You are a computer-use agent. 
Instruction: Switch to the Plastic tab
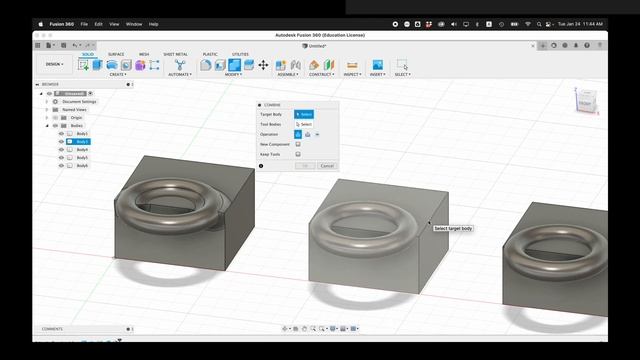tap(210, 54)
